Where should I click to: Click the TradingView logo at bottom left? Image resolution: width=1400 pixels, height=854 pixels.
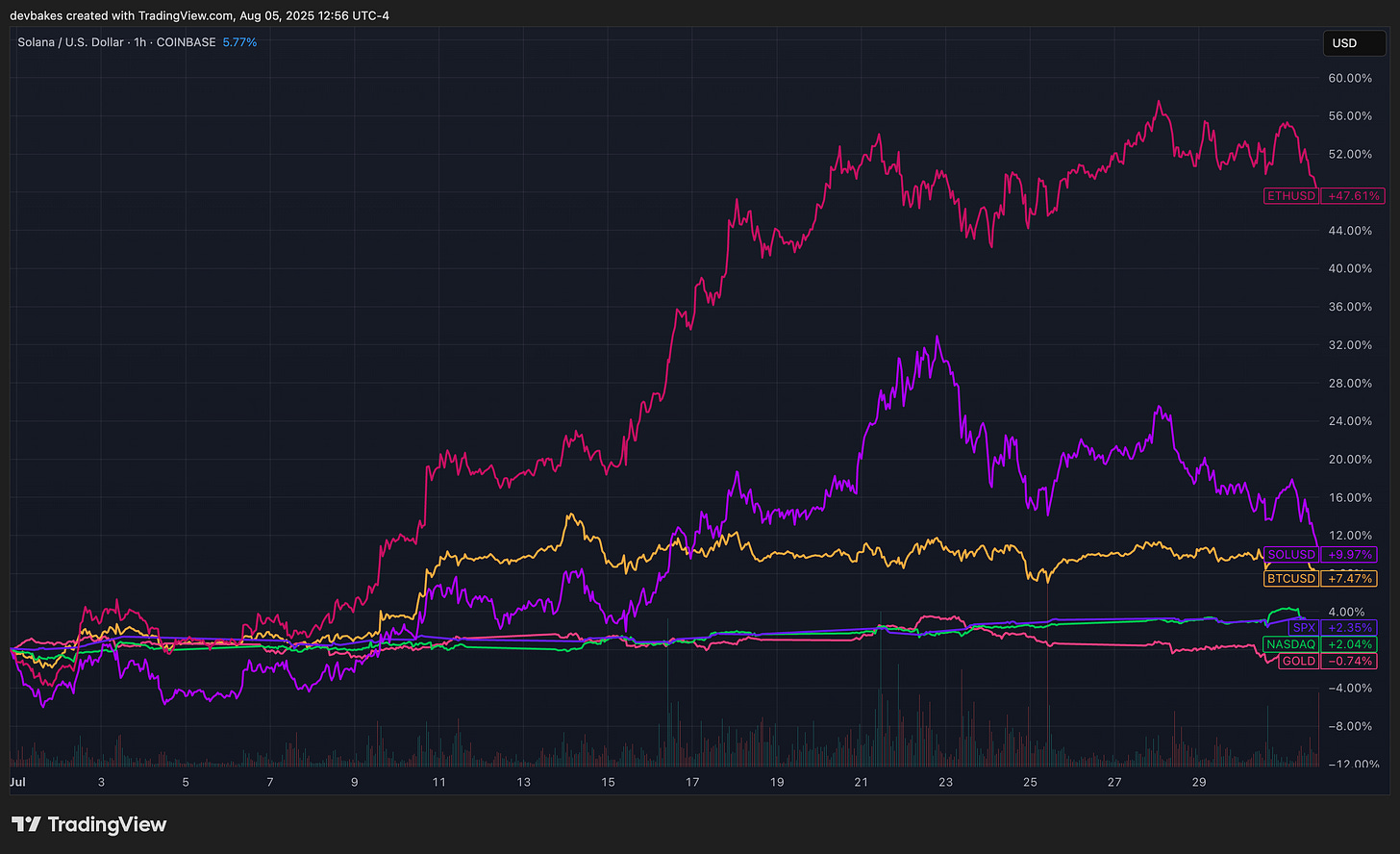[x=88, y=824]
